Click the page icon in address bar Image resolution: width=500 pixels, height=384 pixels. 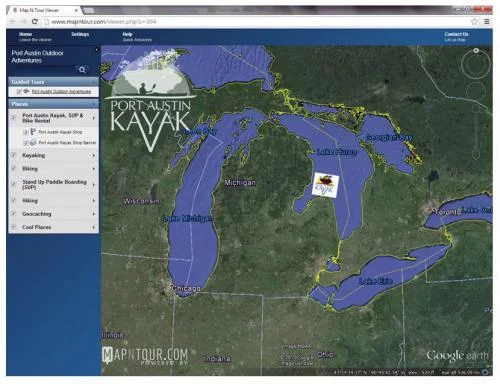click(x=47, y=22)
